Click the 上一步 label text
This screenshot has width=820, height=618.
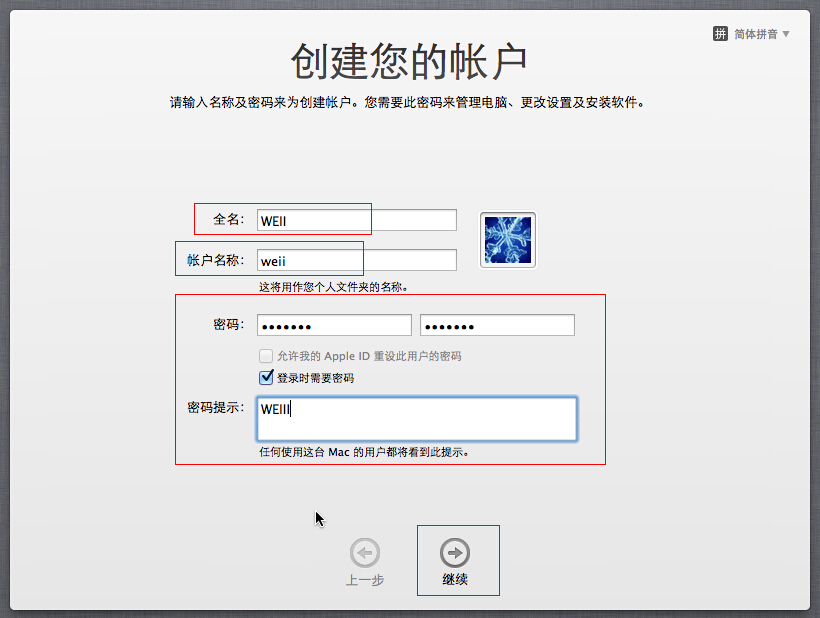click(365, 580)
